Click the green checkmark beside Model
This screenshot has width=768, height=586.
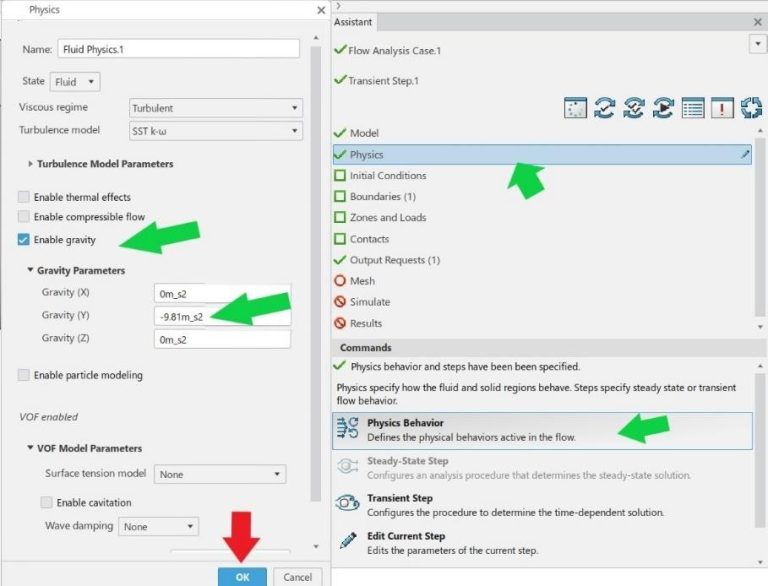(x=340, y=133)
